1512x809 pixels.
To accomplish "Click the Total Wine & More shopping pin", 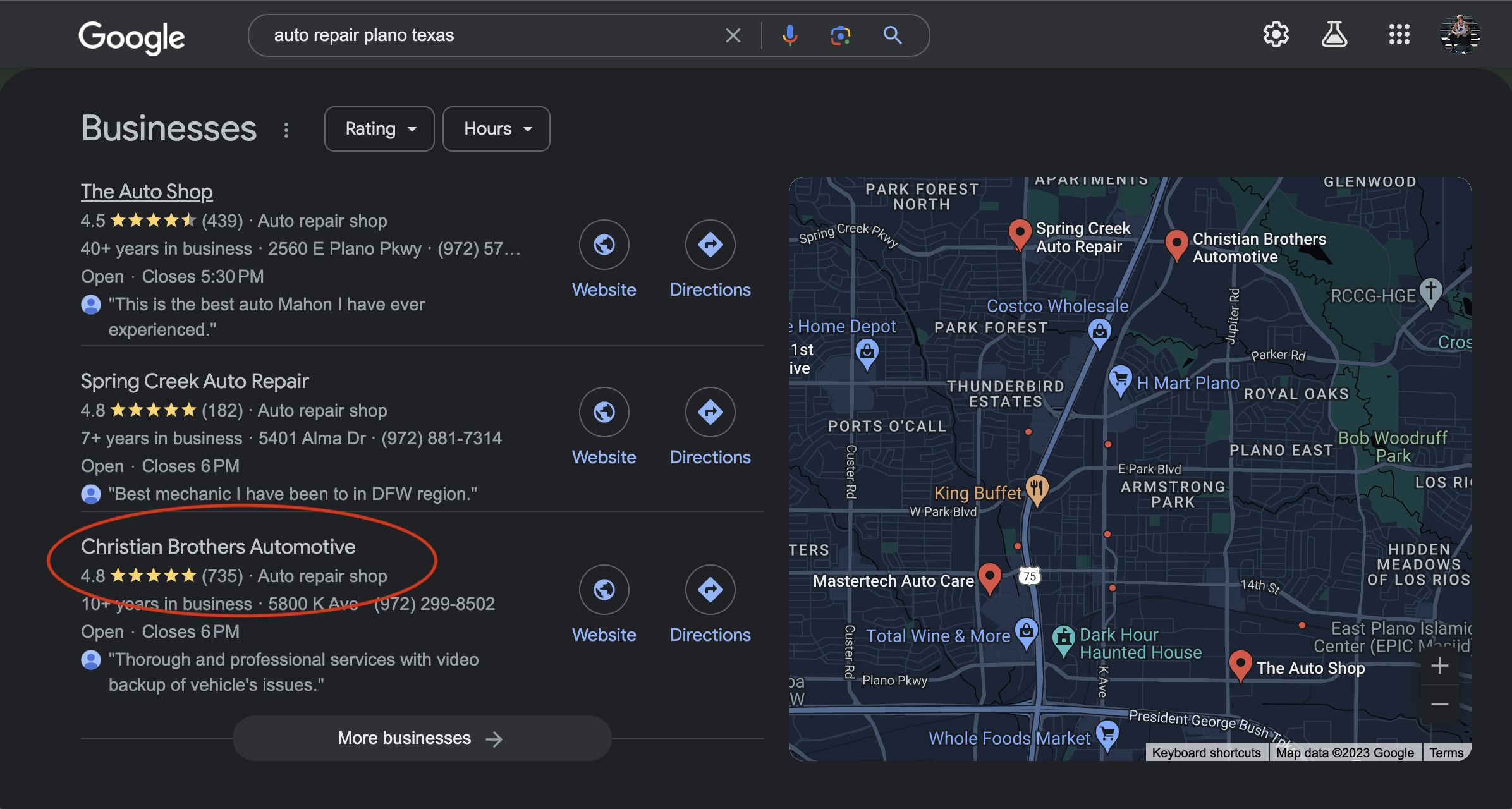I will click(x=1026, y=633).
